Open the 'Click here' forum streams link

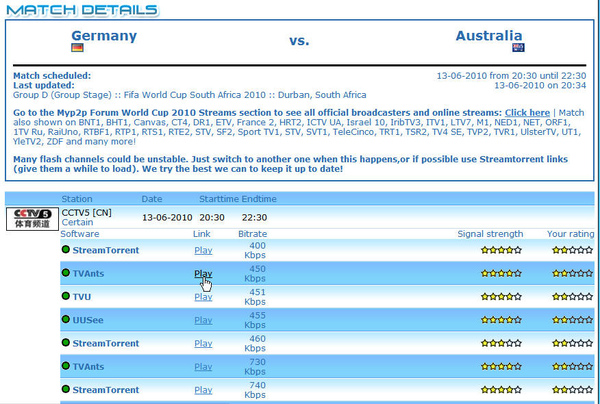(x=527, y=113)
